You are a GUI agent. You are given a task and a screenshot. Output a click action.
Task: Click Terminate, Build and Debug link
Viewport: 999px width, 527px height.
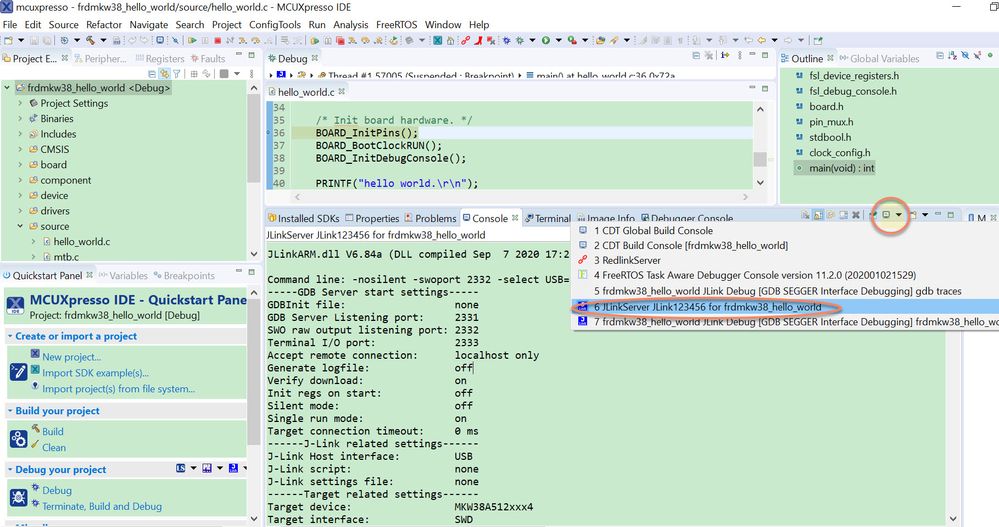102,506
